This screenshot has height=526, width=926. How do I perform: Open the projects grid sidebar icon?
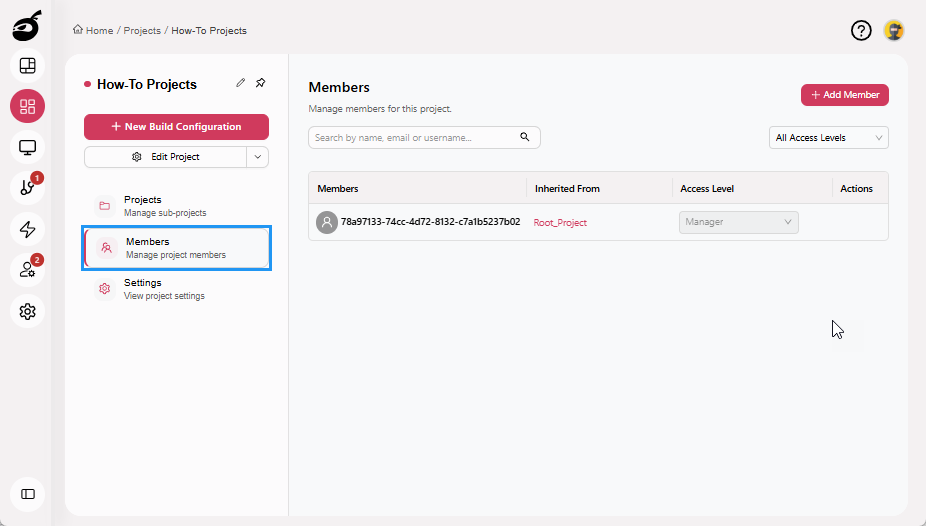coord(28,106)
